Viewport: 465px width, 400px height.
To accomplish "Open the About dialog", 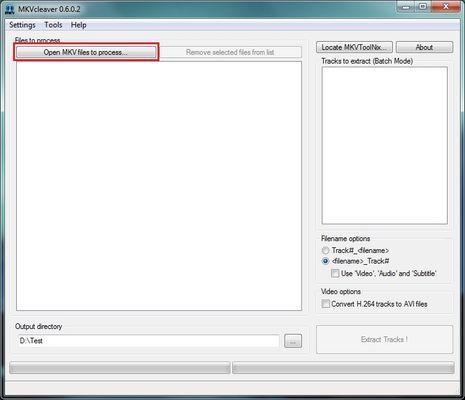I will click(424, 47).
